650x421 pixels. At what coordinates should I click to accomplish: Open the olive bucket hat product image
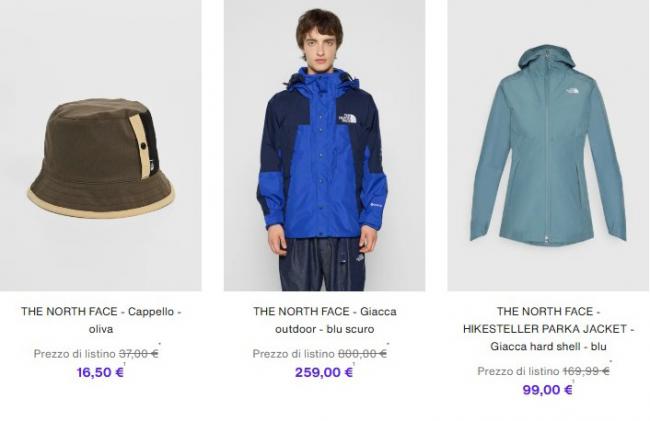coord(101,145)
